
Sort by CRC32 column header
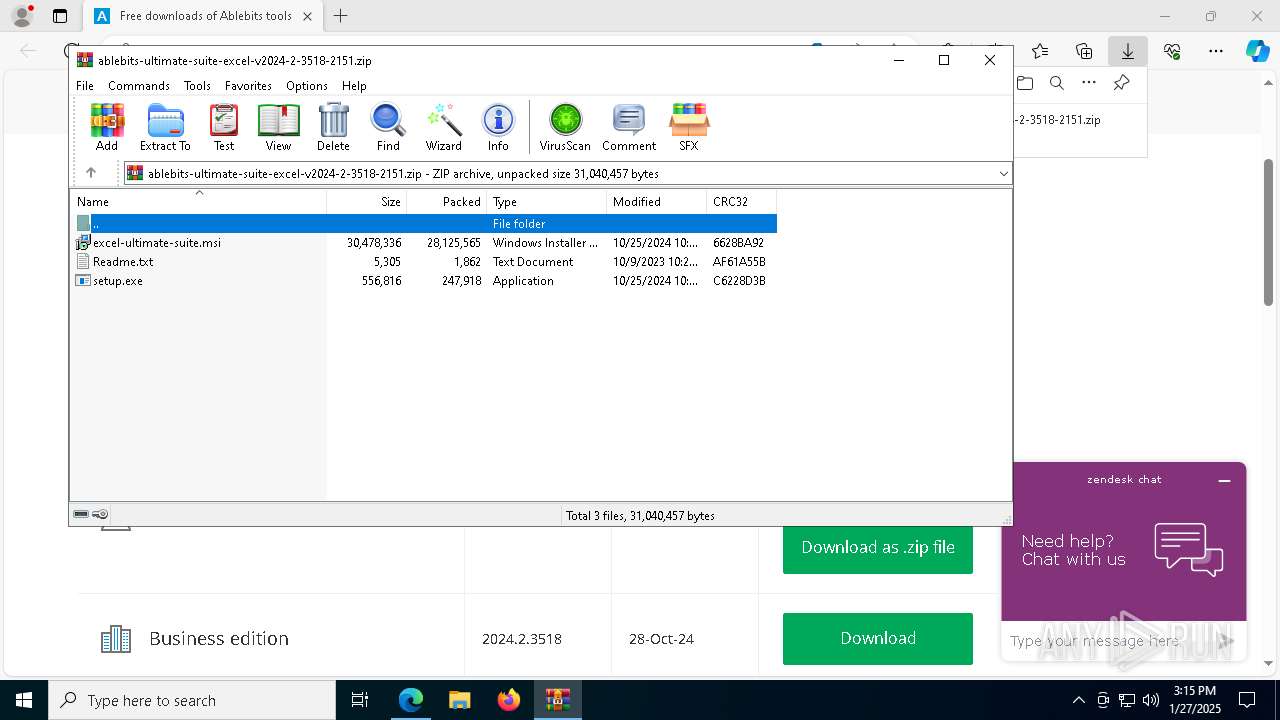click(x=742, y=202)
